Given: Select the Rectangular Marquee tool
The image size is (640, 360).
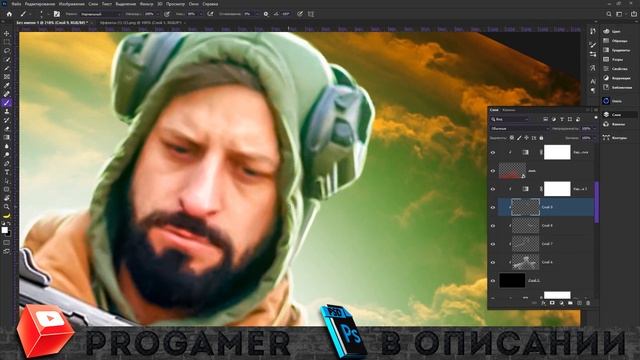Looking at the screenshot, I should click(7, 42).
